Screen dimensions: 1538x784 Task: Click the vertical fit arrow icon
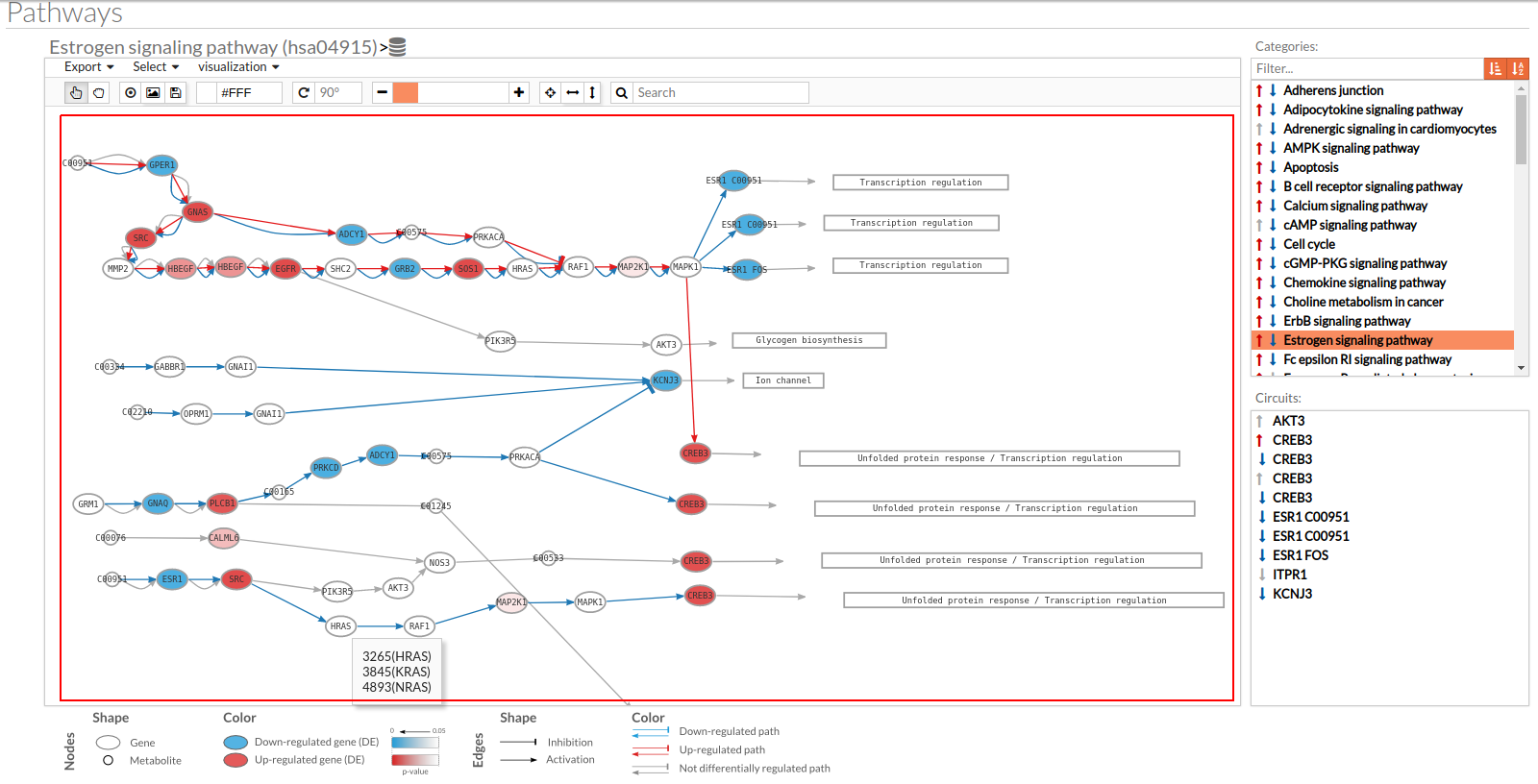(x=592, y=92)
